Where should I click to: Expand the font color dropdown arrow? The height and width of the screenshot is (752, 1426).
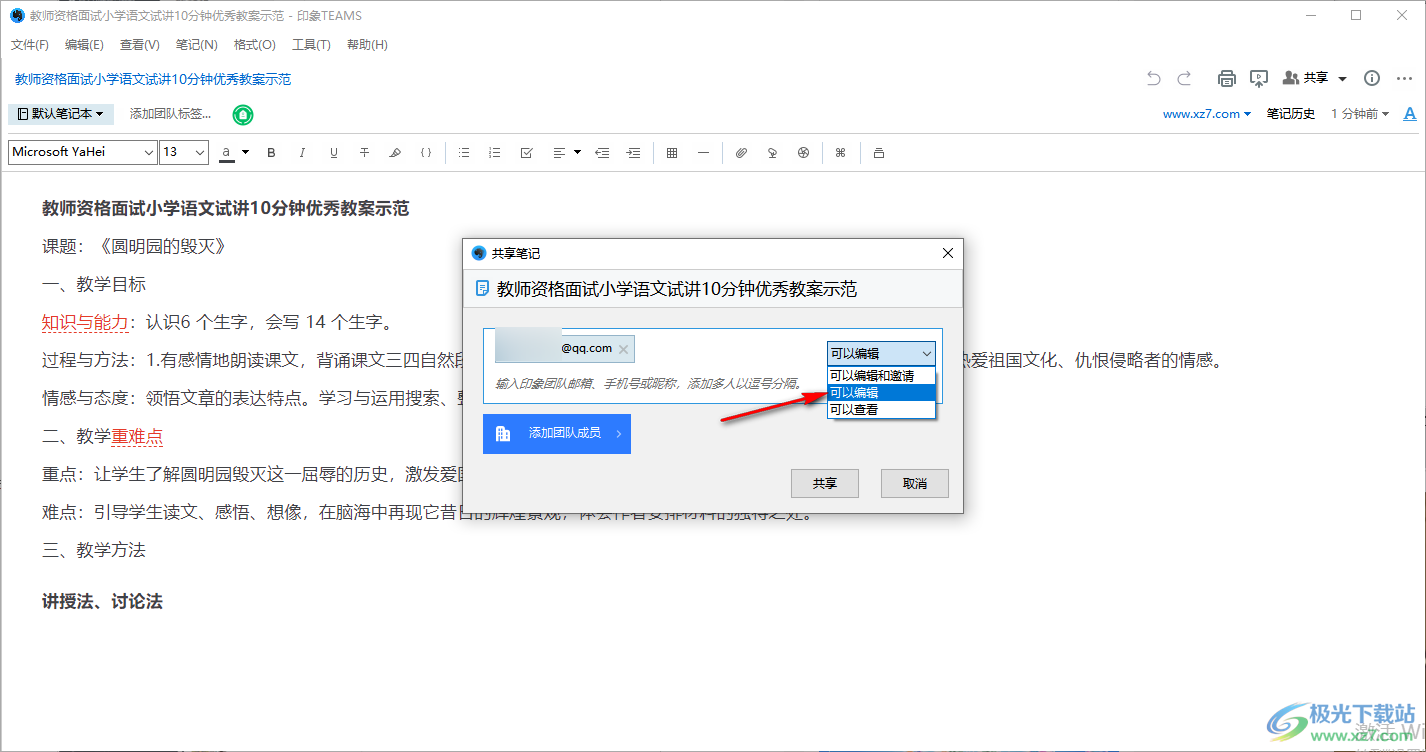pyautogui.click(x=246, y=153)
